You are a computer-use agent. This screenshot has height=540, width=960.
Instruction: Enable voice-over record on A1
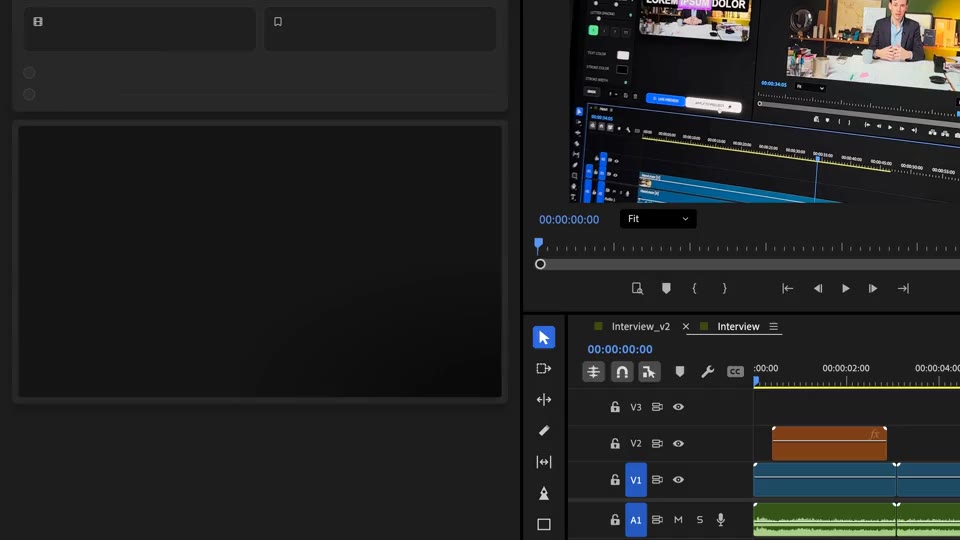tap(721, 520)
